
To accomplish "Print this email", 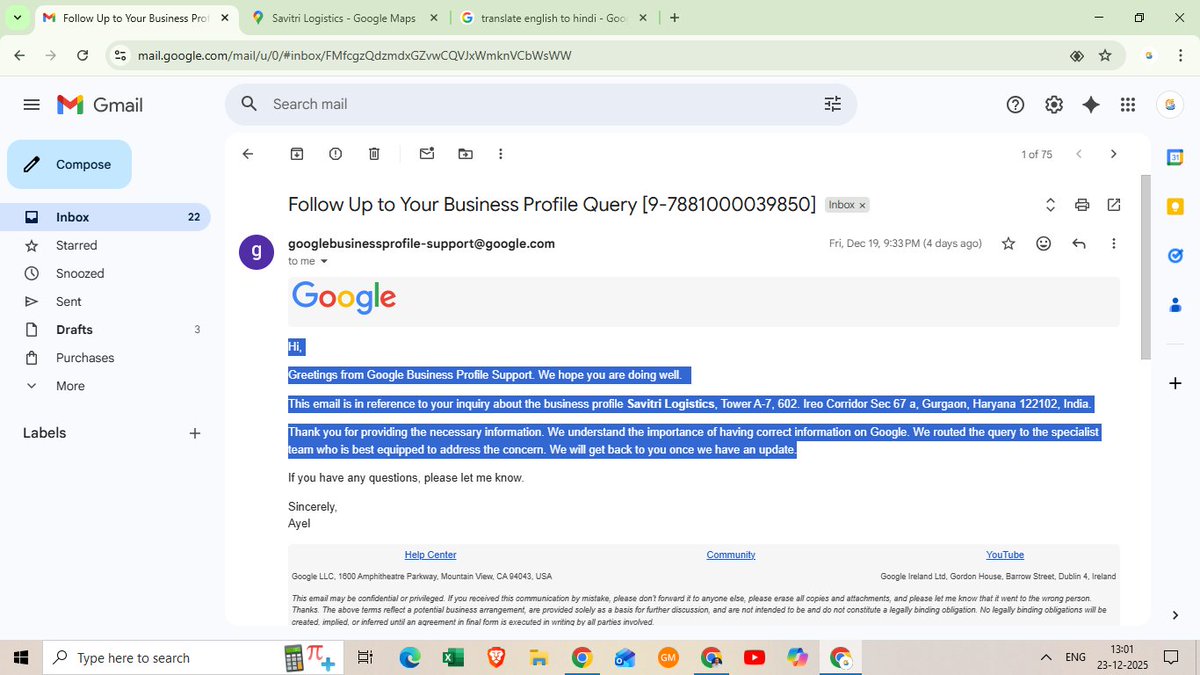I will 1082,205.
